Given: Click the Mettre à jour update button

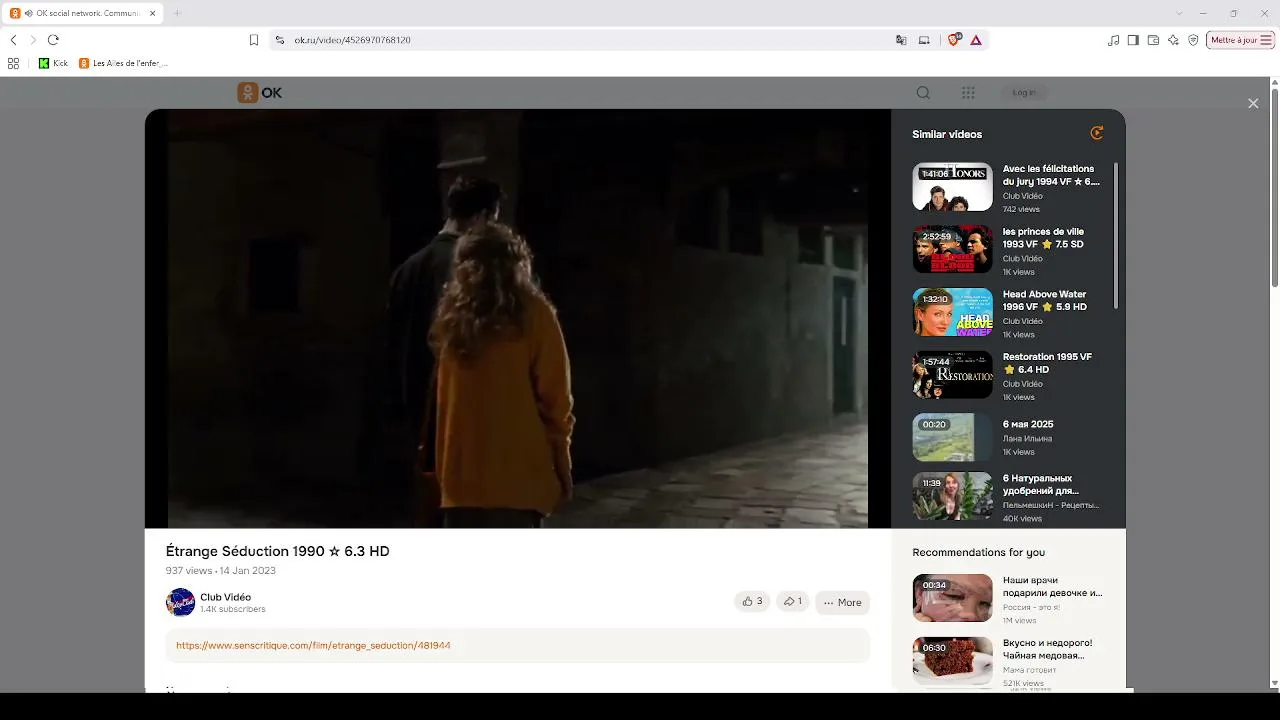Looking at the screenshot, I should point(1241,40).
